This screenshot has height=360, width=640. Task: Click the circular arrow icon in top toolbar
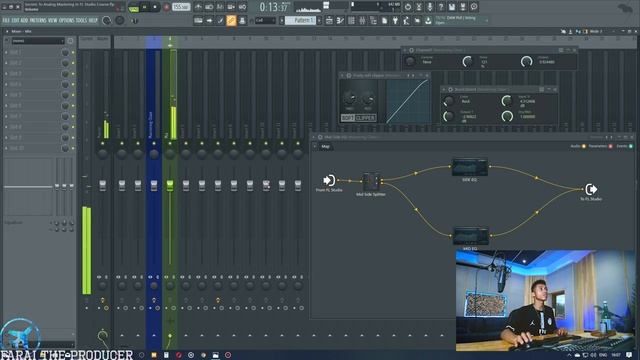pos(408,7)
